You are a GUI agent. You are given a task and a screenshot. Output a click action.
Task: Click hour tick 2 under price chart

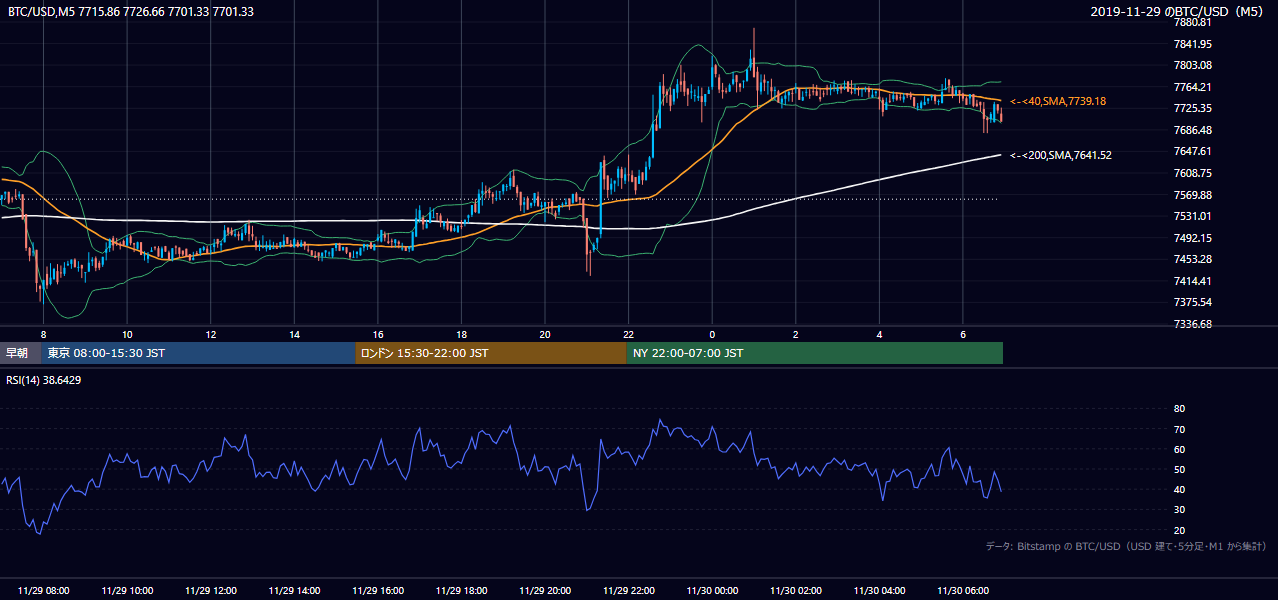click(796, 334)
